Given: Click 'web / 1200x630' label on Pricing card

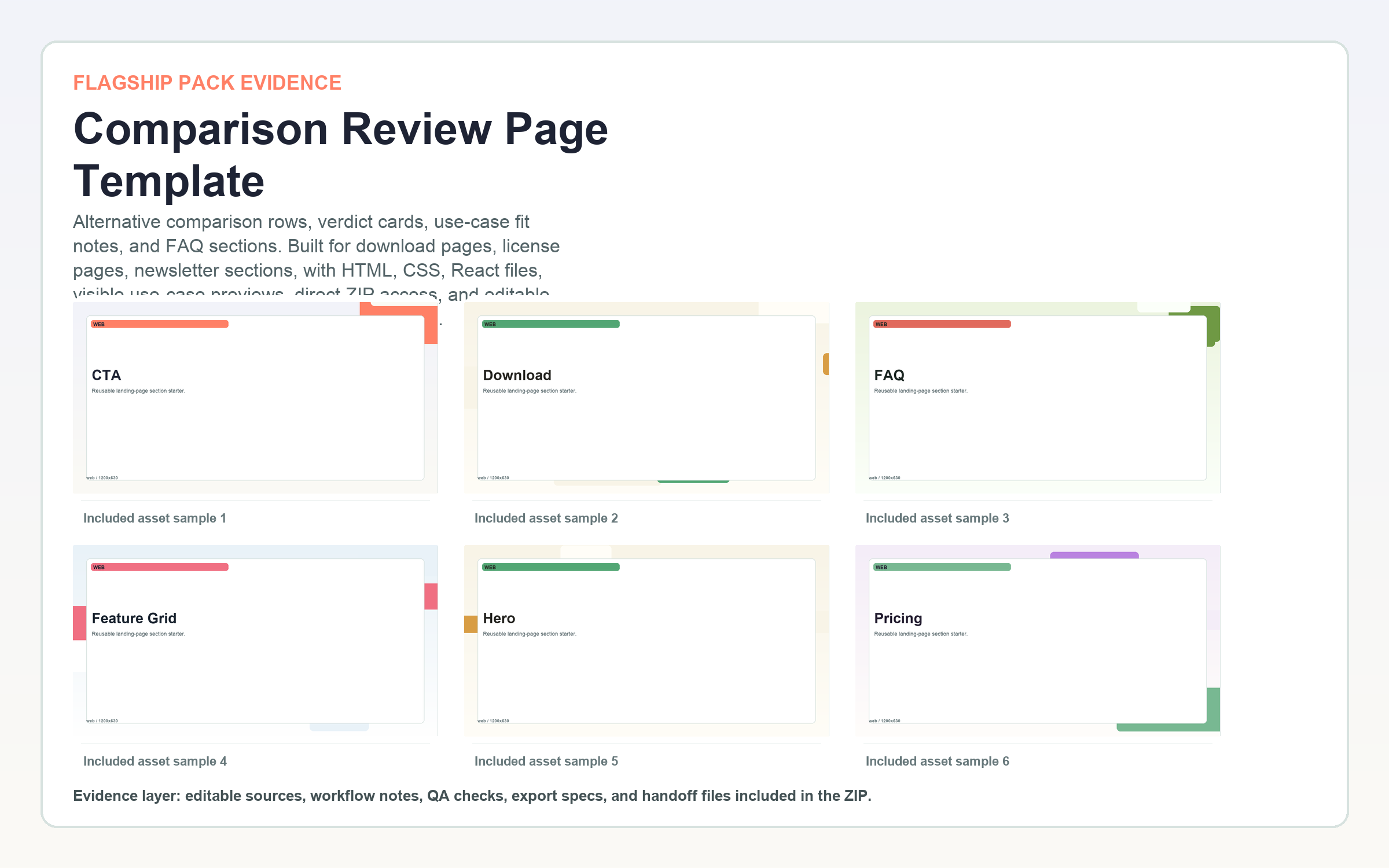Looking at the screenshot, I should point(885,721).
